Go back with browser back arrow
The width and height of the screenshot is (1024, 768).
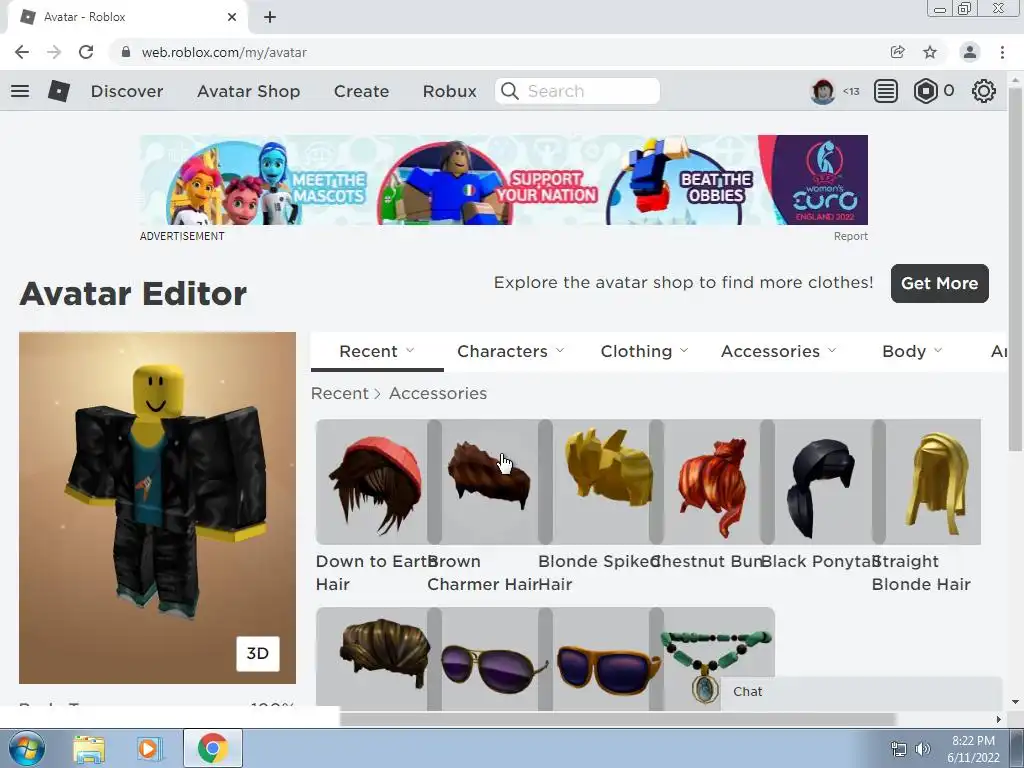[x=22, y=52]
